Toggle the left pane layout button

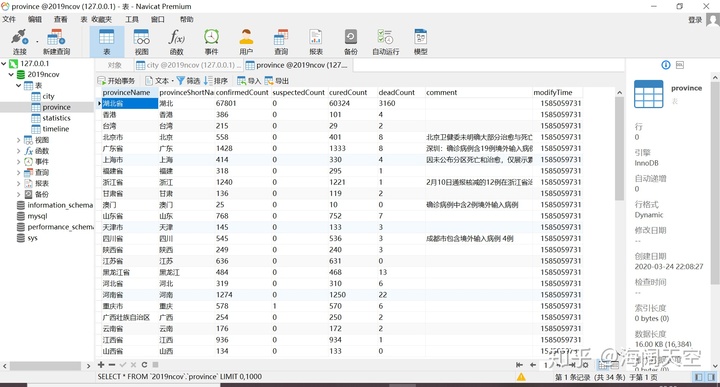[x=698, y=377]
